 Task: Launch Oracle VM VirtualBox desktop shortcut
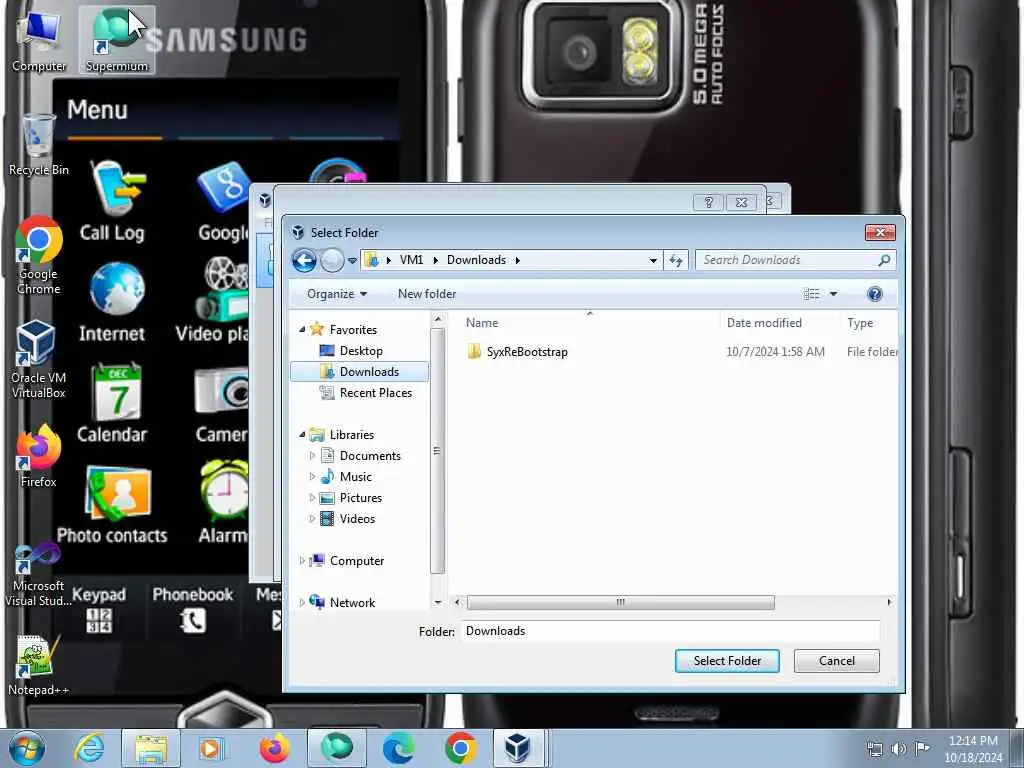coord(39,360)
